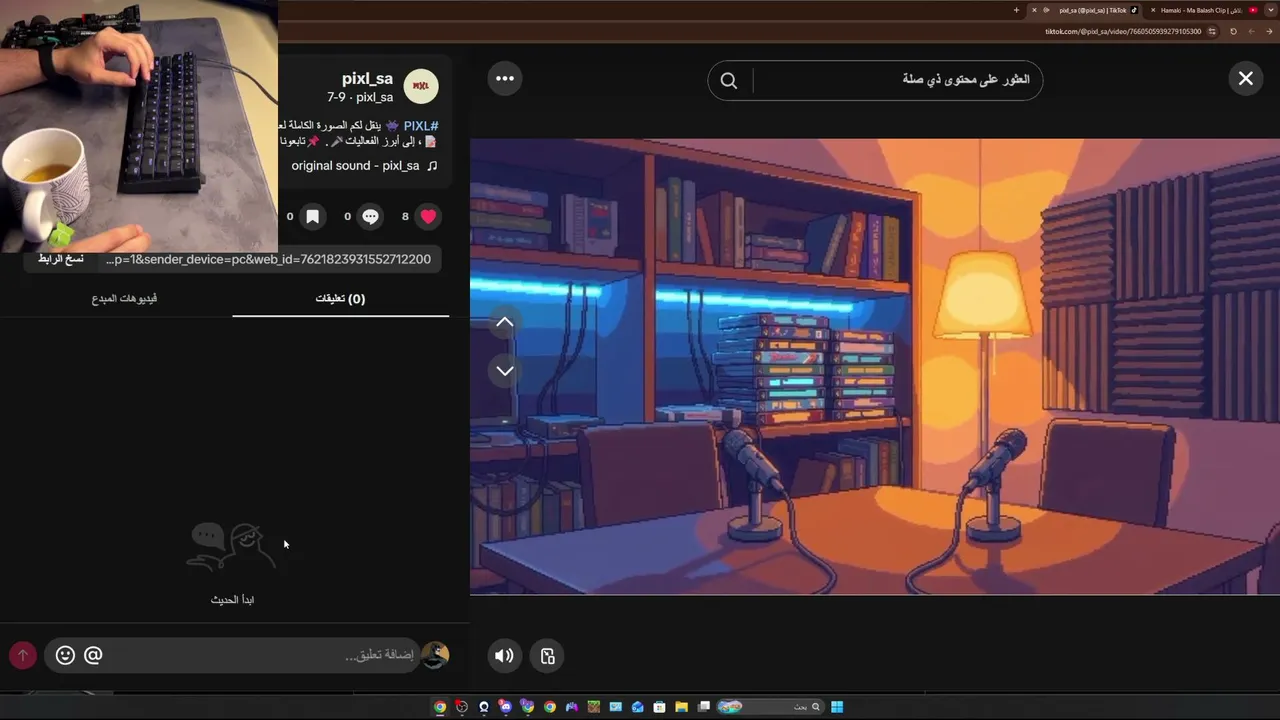Image resolution: width=1280 pixels, height=720 pixels.
Task: Open the original sound - pixl_sa link
Action: tap(355, 166)
